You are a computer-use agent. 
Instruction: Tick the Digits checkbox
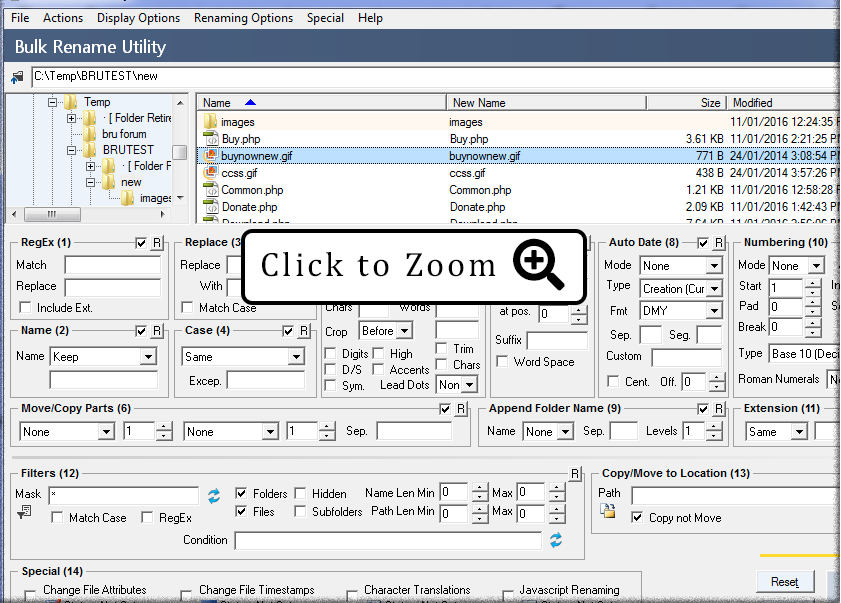click(330, 354)
